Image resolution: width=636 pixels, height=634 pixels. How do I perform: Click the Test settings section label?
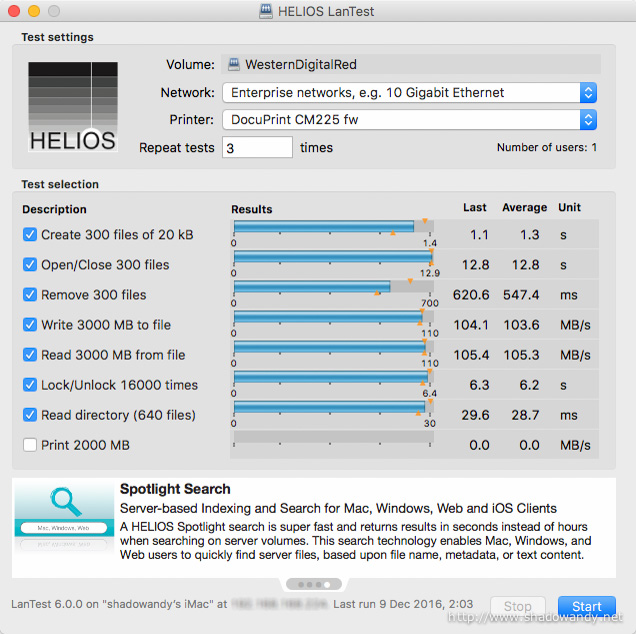(58, 37)
